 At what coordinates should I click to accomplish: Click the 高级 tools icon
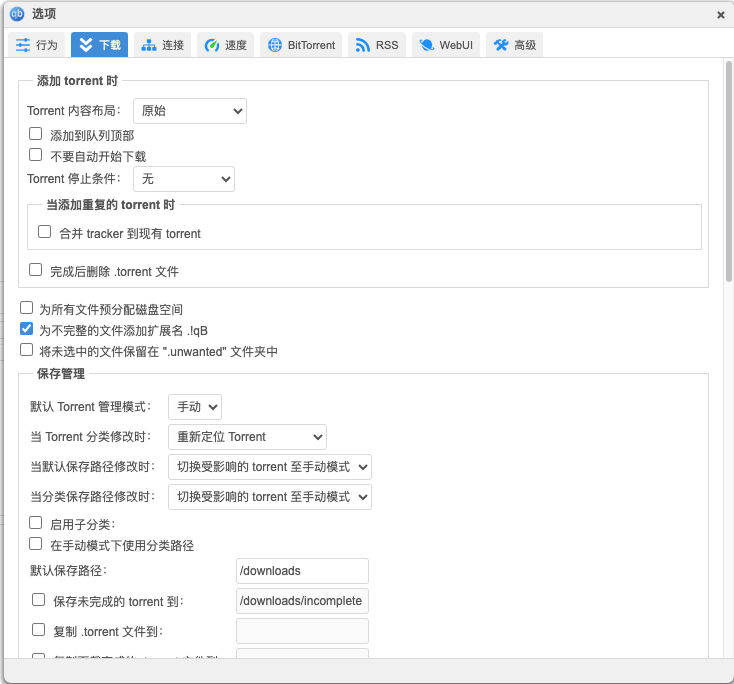tap(501, 45)
